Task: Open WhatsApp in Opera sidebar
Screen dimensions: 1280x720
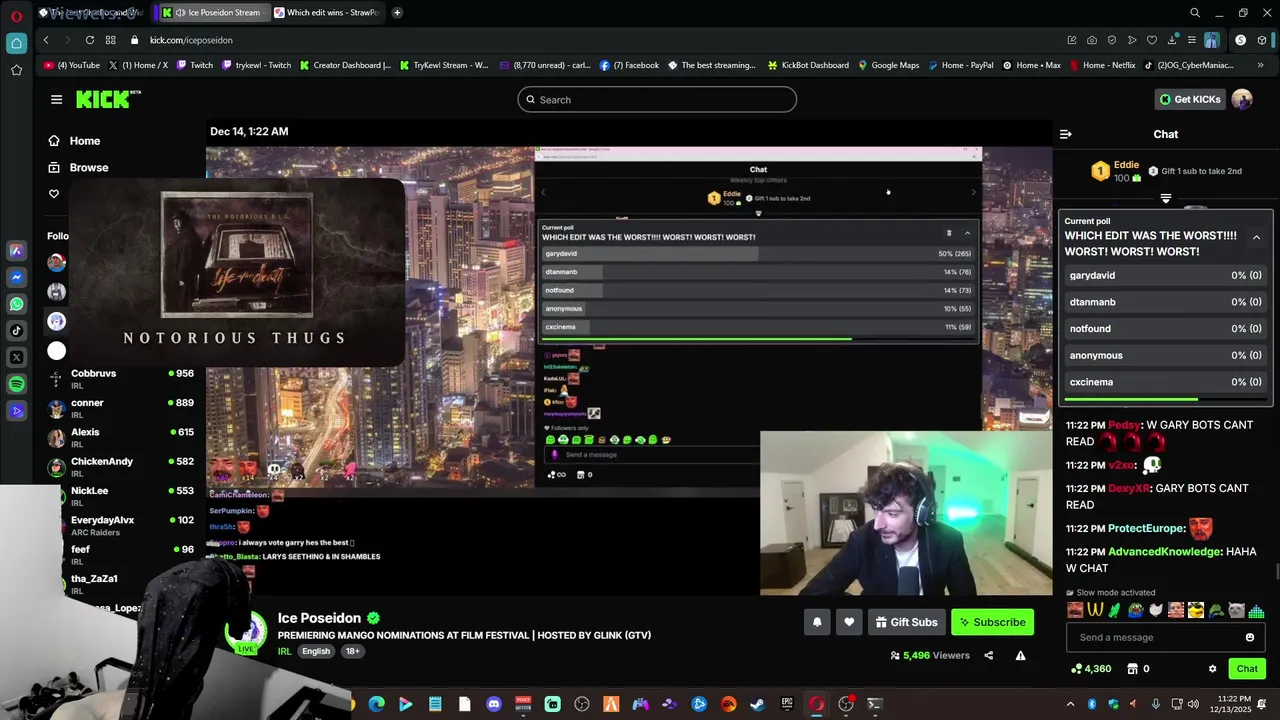Action: [16, 304]
